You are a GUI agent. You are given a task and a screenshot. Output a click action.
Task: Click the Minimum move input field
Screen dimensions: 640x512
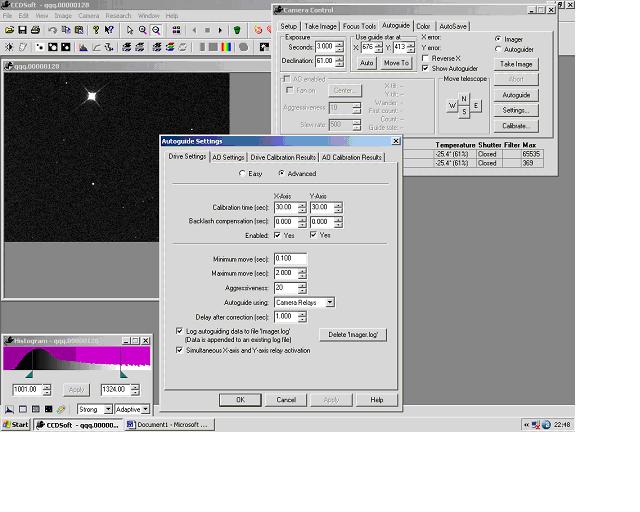(290, 258)
